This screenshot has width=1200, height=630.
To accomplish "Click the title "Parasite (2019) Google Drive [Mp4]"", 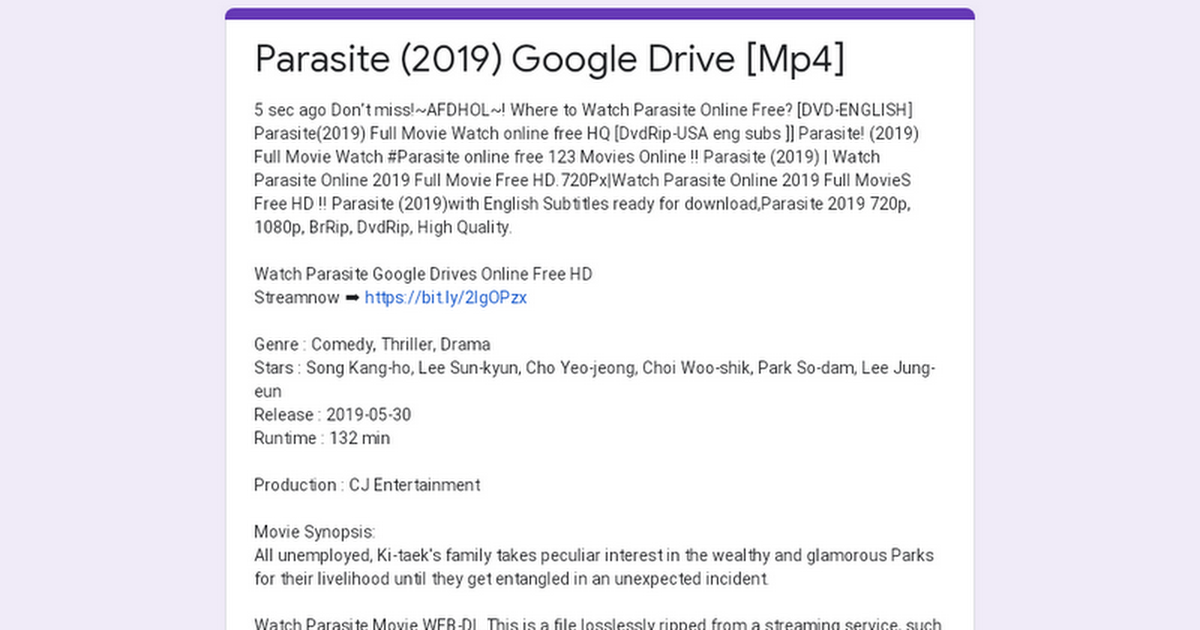I will pyautogui.click(x=549, y=59).
